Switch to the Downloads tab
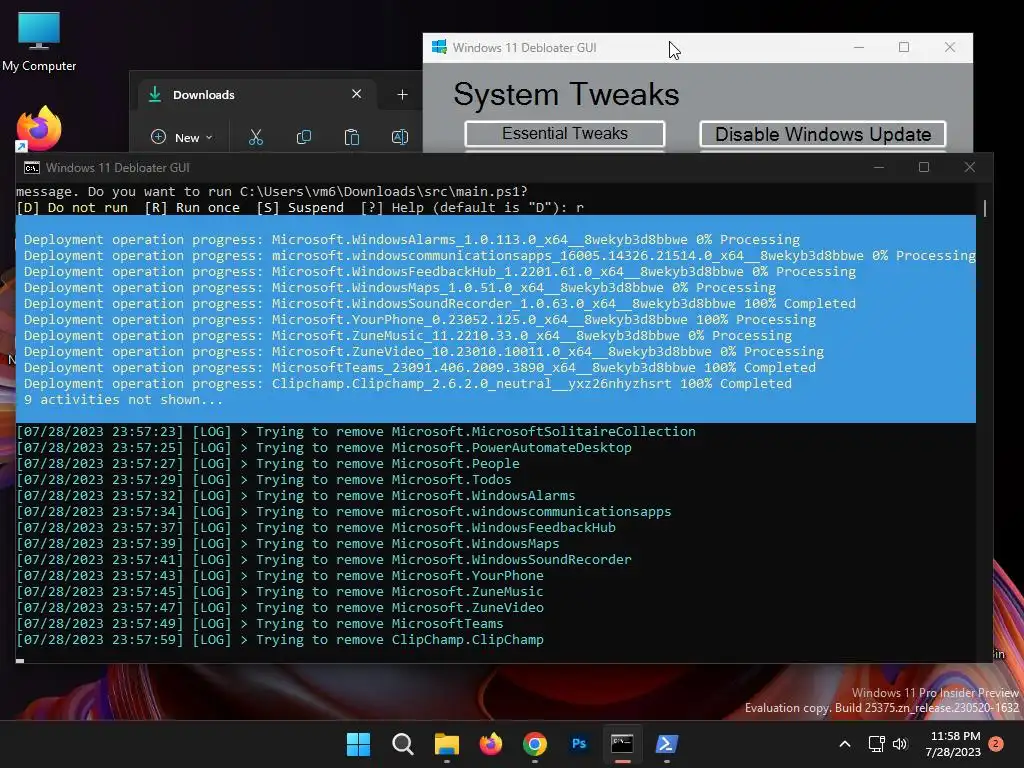The image size is (1024, 768). 255,95
